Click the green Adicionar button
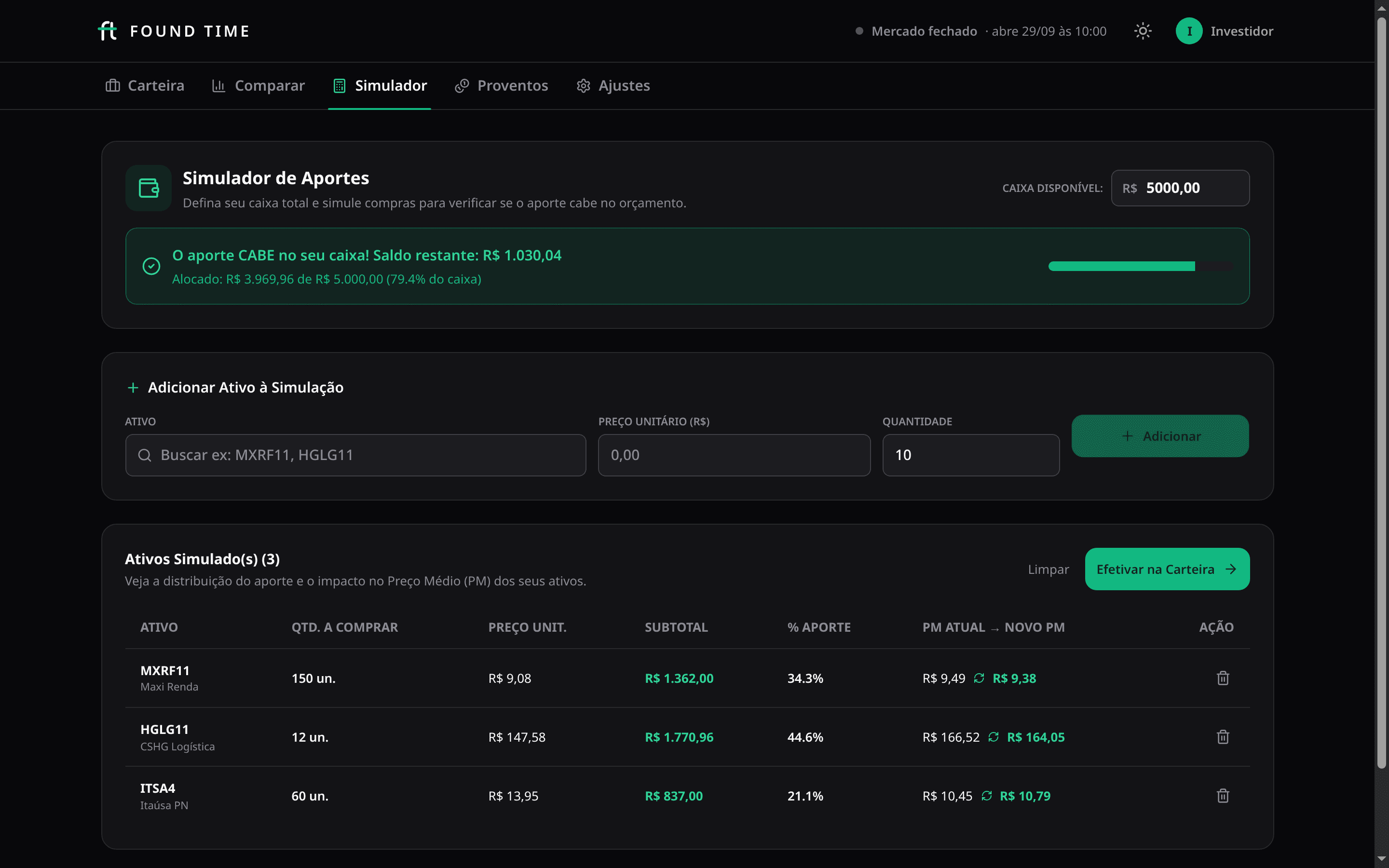Viewport: 1389px width, 868px height. point(1160,436)
